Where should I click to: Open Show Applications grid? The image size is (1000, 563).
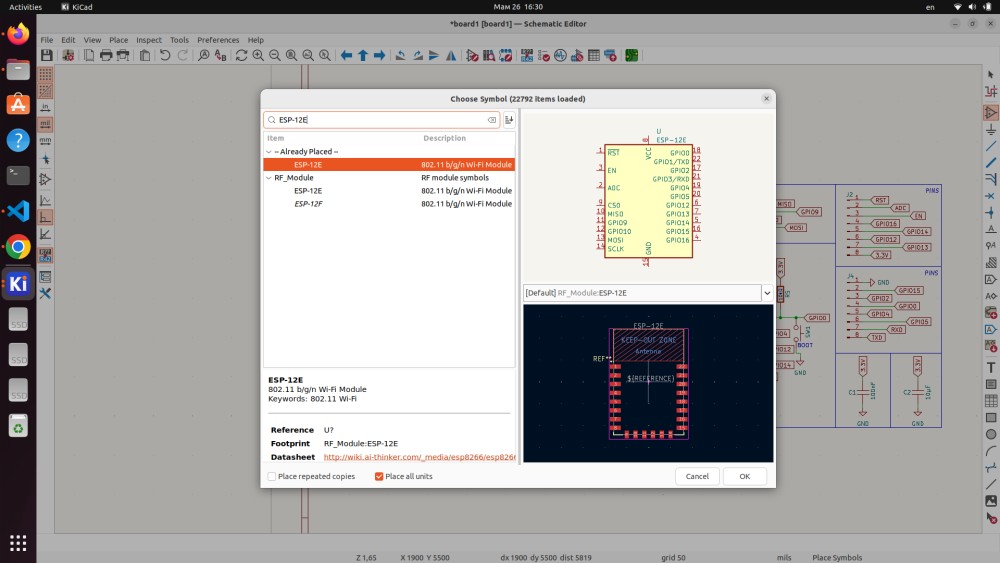coord(18,543)
